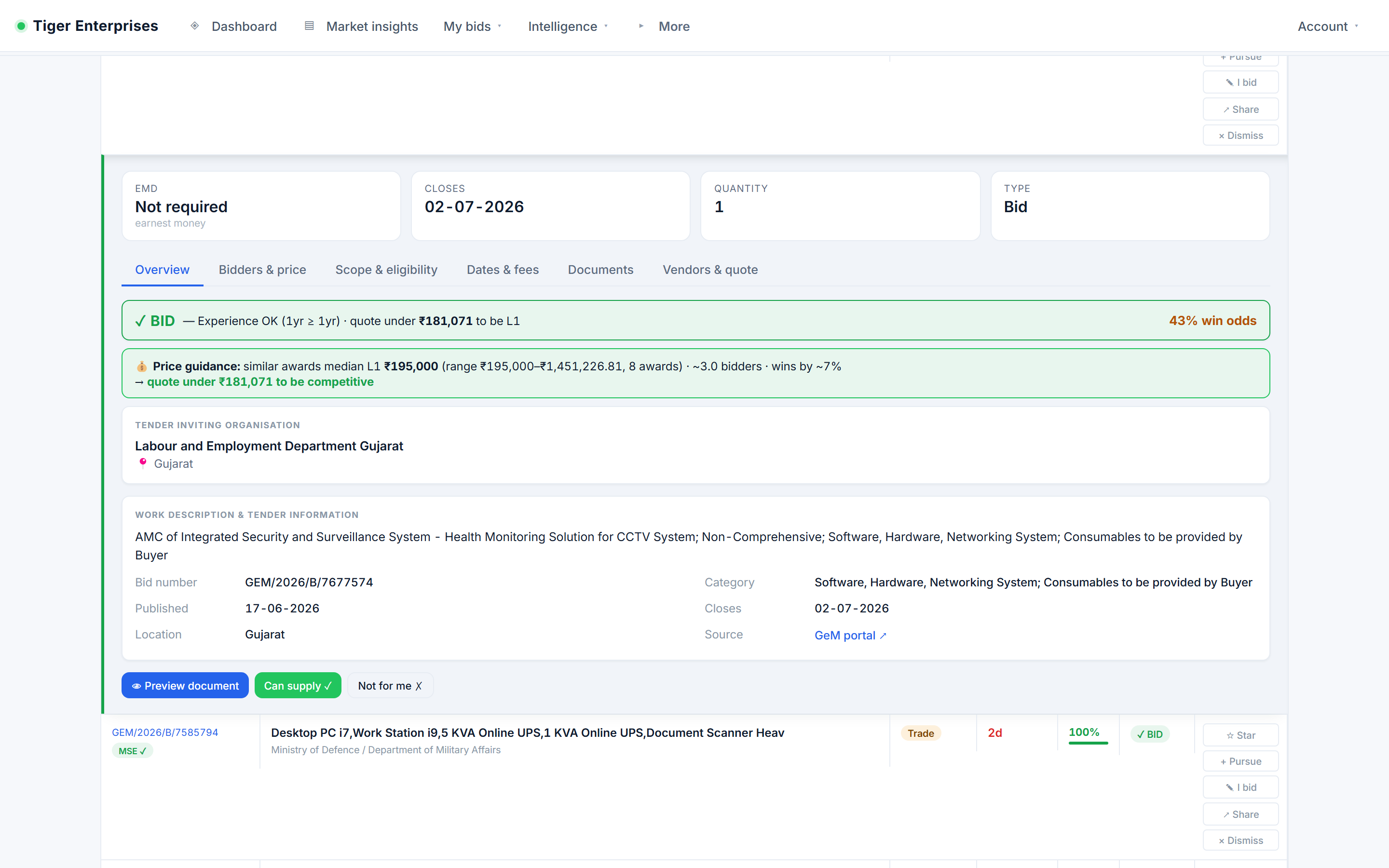Click the 43% win odds text
The image size is (1389, 868).
pos(1212,321)
